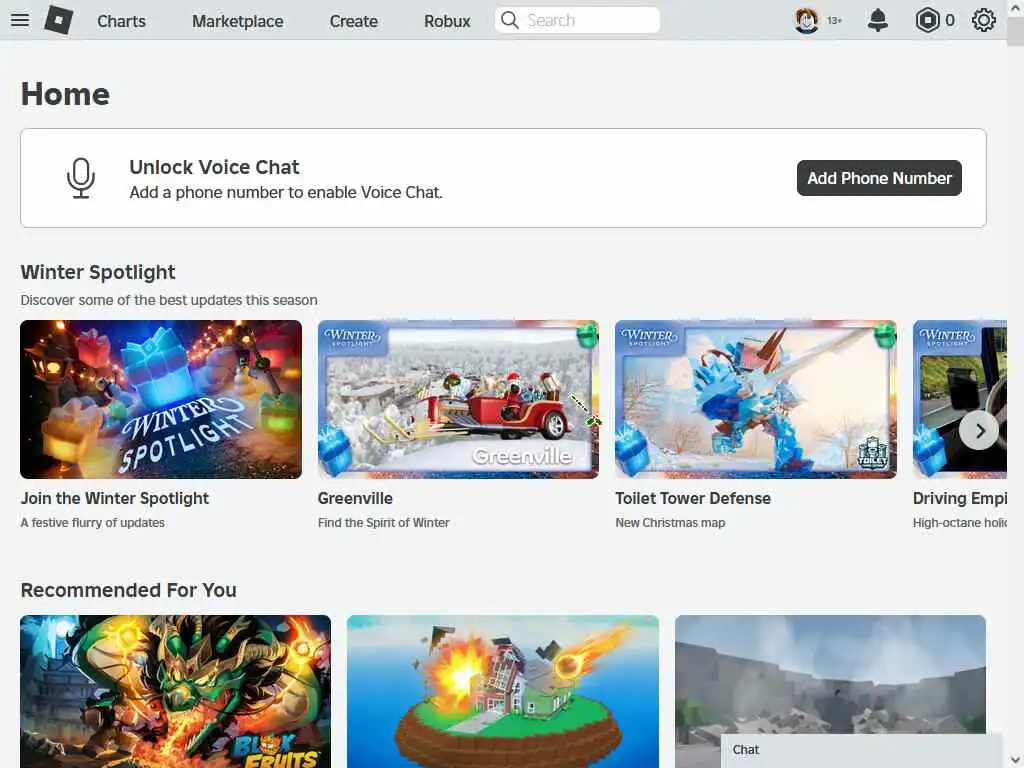Screen dimensions: 1024x768
Task: Click the Home page heading
Action: tap(65, 94)
